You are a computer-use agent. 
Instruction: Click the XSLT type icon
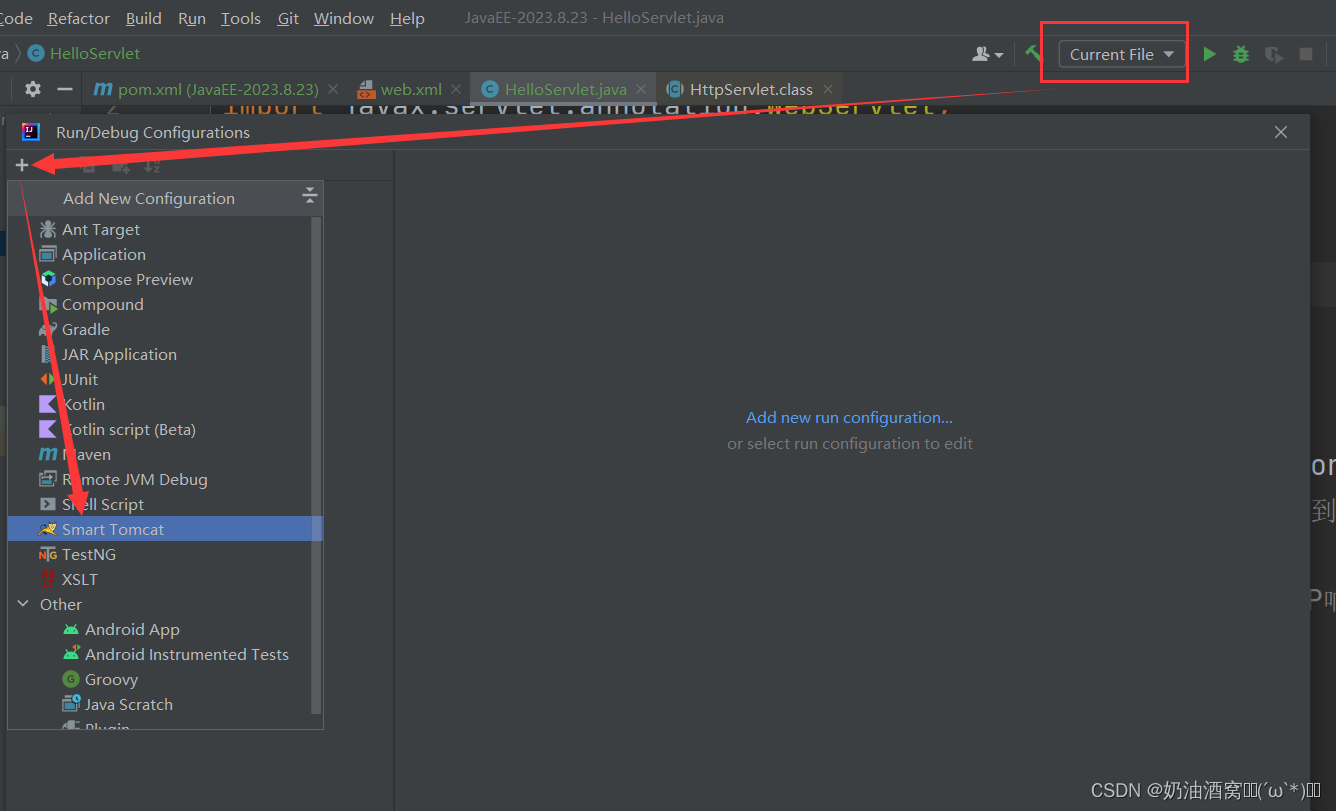point(48,579)
